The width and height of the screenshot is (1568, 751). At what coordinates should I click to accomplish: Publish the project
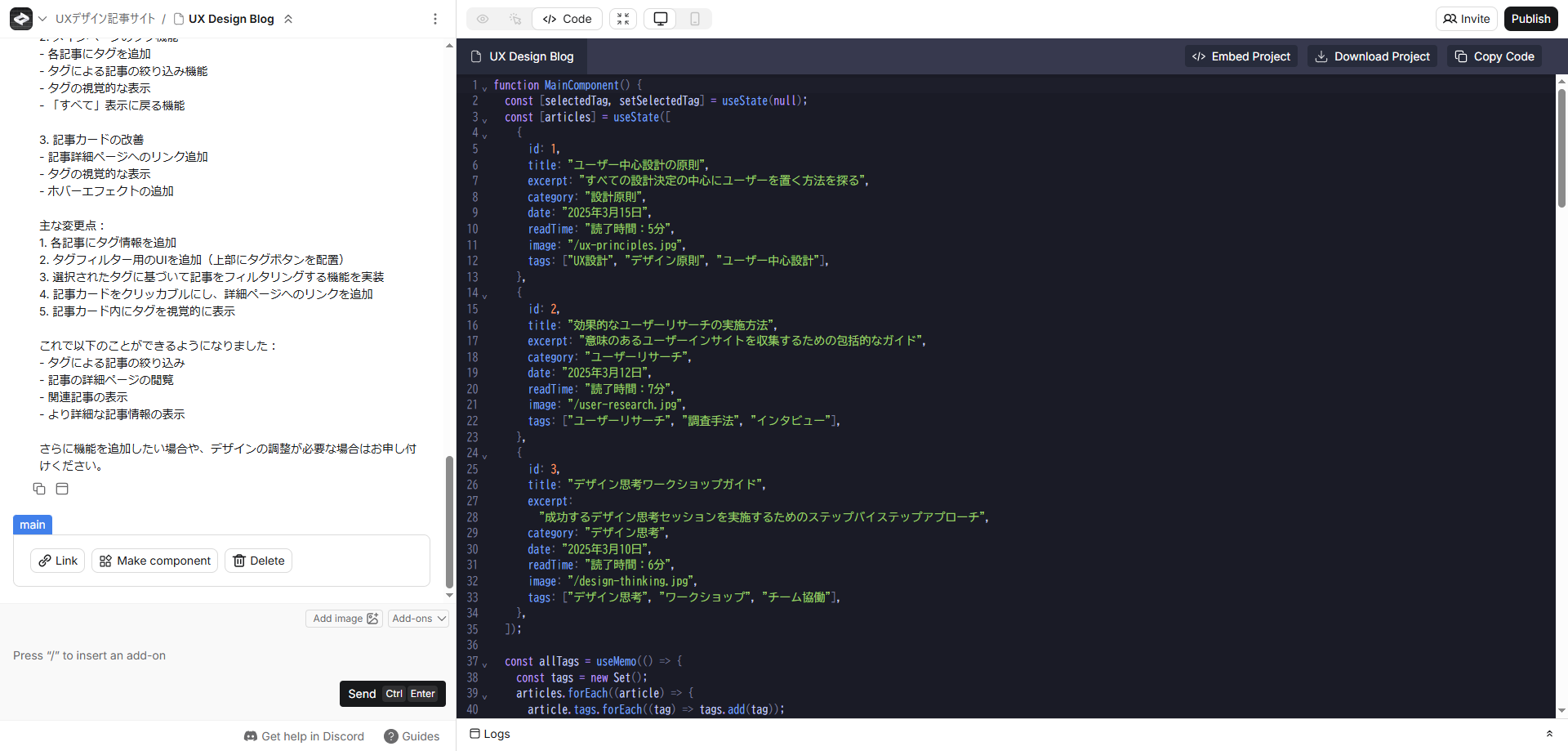coord(1530,19)
